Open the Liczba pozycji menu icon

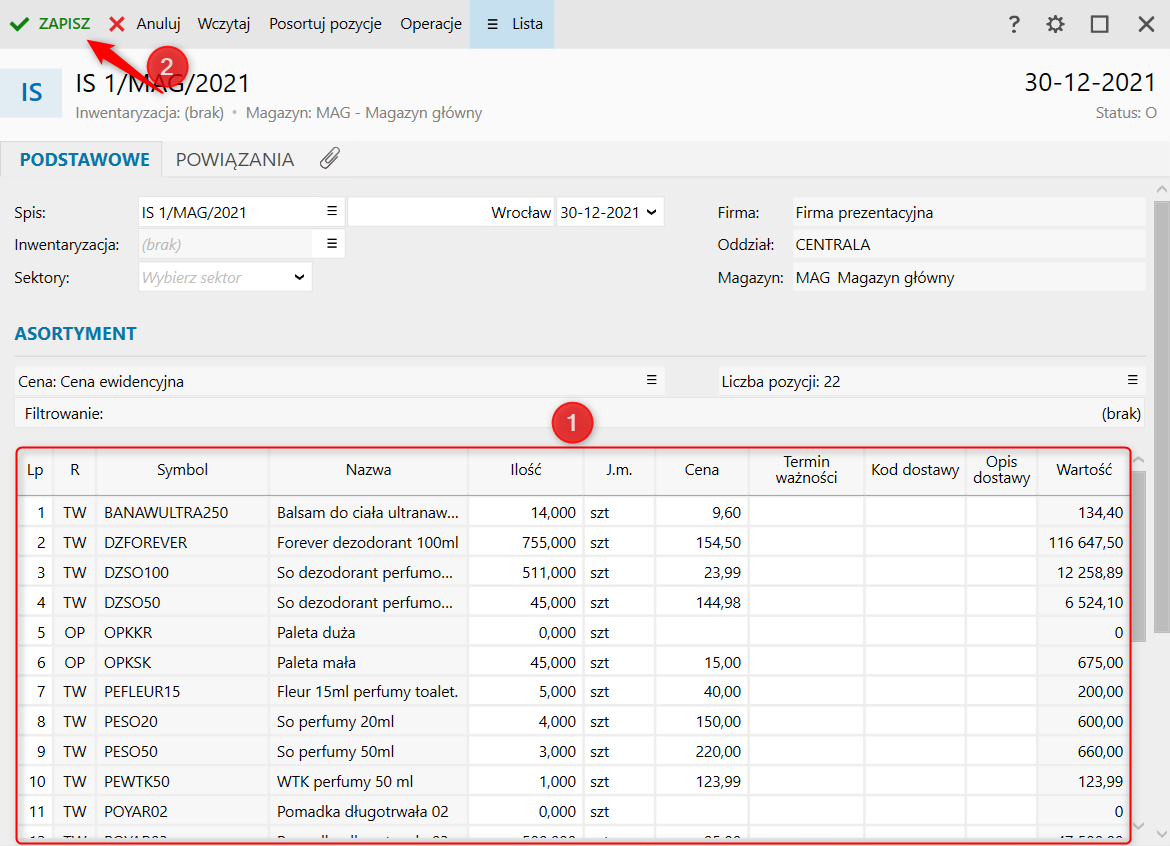click(1132, 381)
